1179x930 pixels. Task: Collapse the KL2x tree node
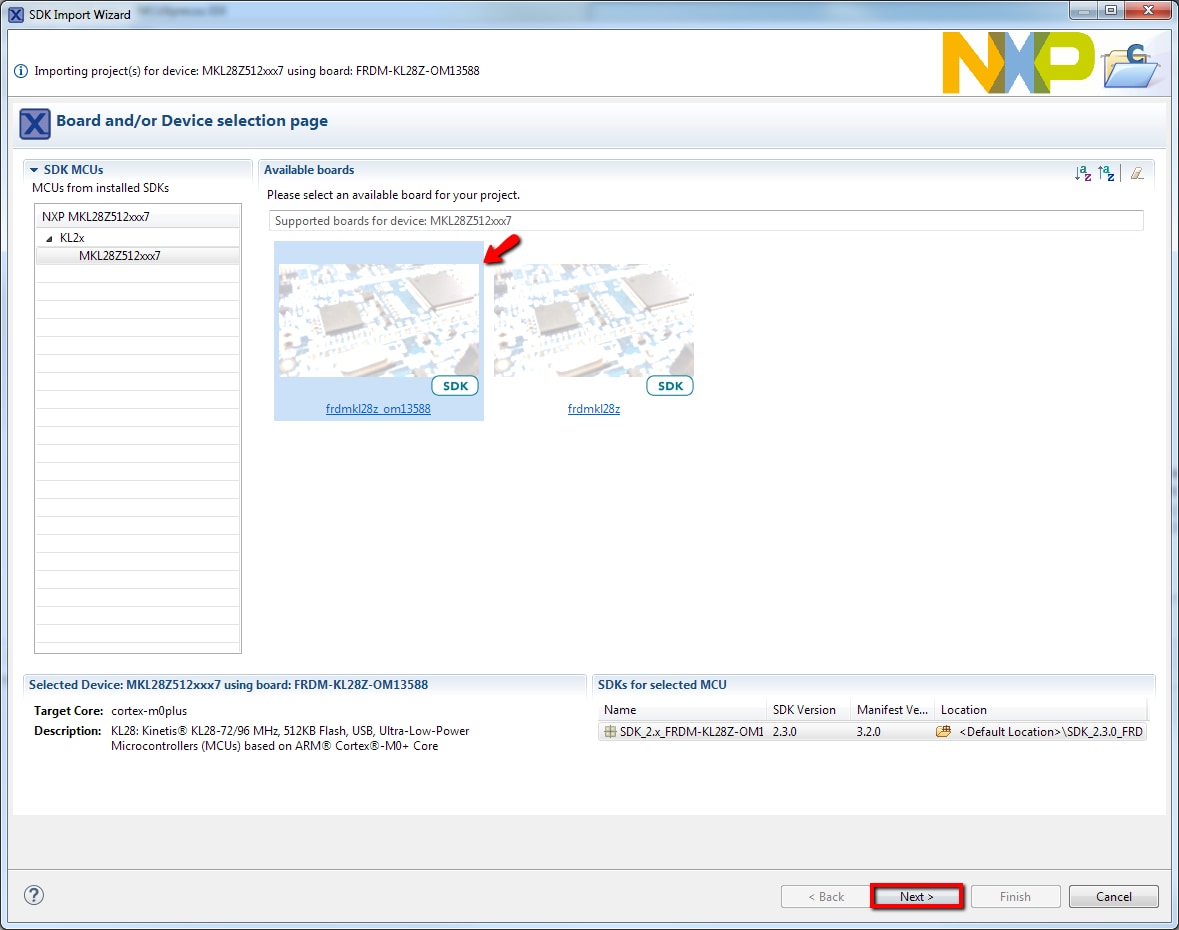pos(49,238)
